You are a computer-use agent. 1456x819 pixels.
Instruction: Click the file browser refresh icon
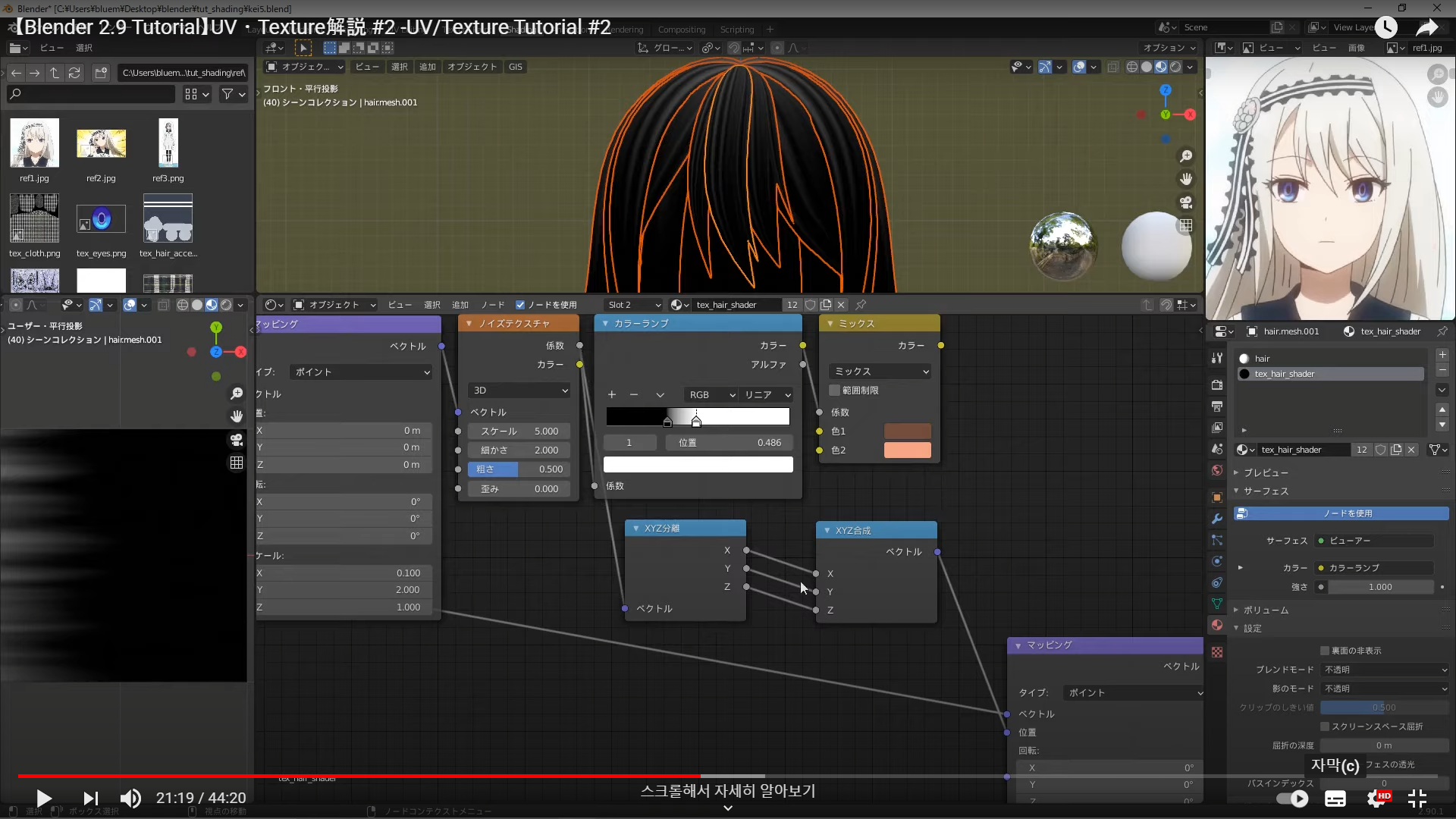click(x=74, y=73)
